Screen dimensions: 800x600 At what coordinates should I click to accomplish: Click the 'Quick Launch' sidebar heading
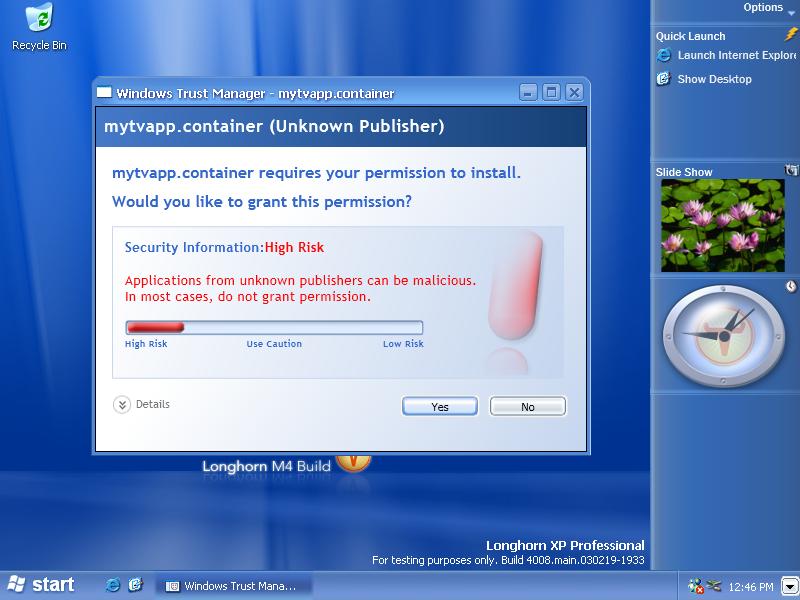pos(690,36)
